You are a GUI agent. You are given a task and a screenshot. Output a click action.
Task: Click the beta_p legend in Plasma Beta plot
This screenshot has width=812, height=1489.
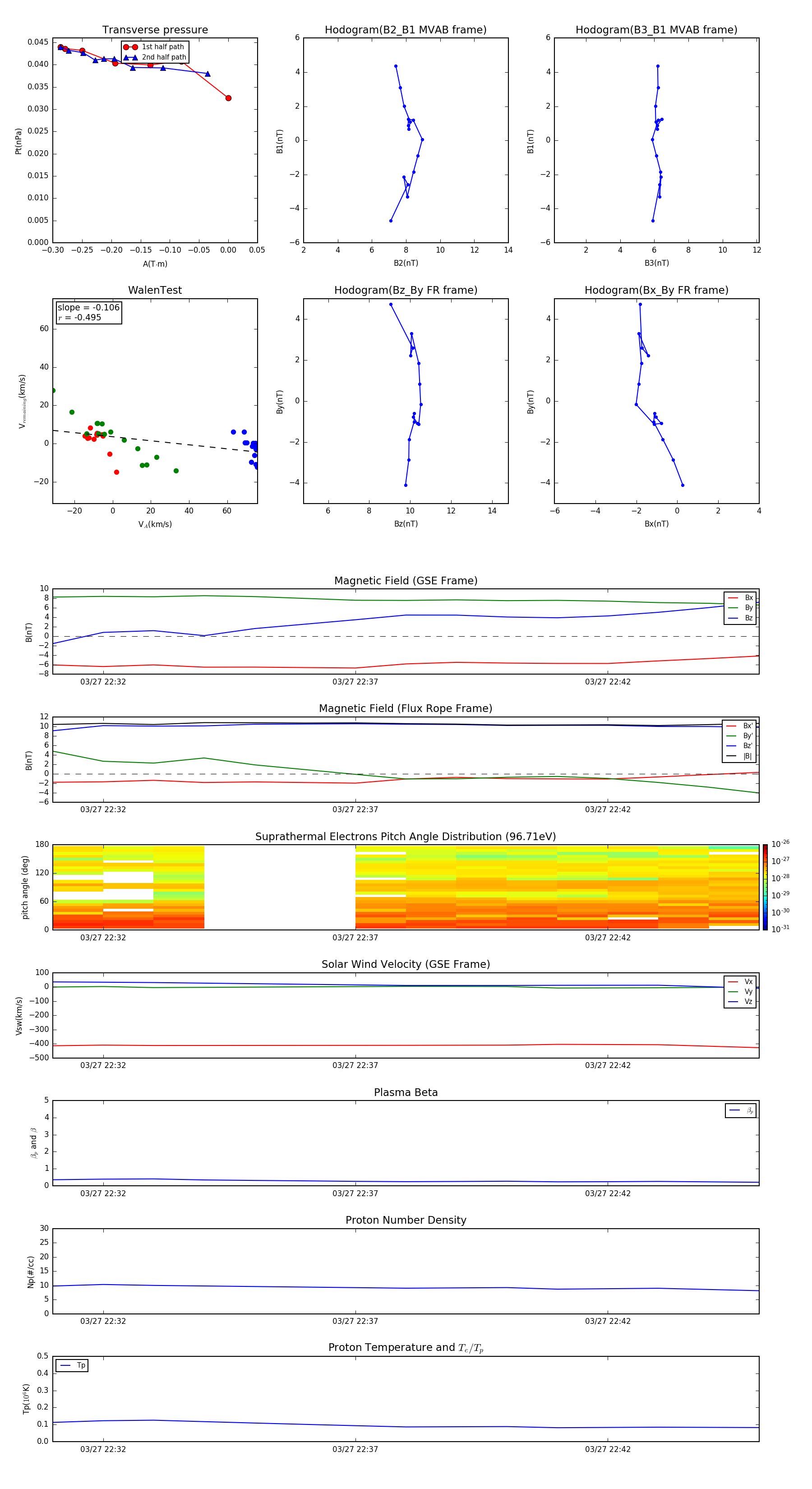tap(741, 1110)
